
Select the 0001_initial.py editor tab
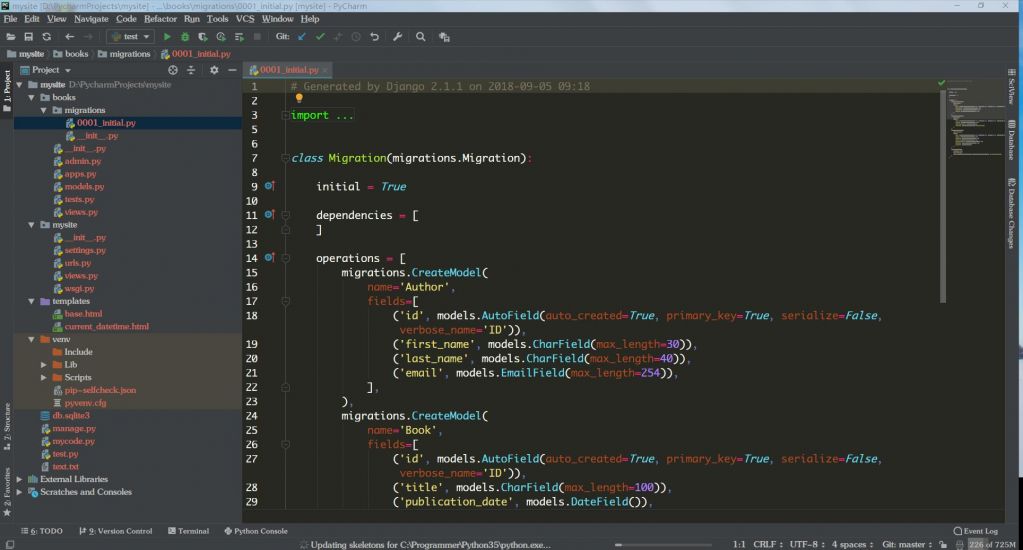point(289,70)
